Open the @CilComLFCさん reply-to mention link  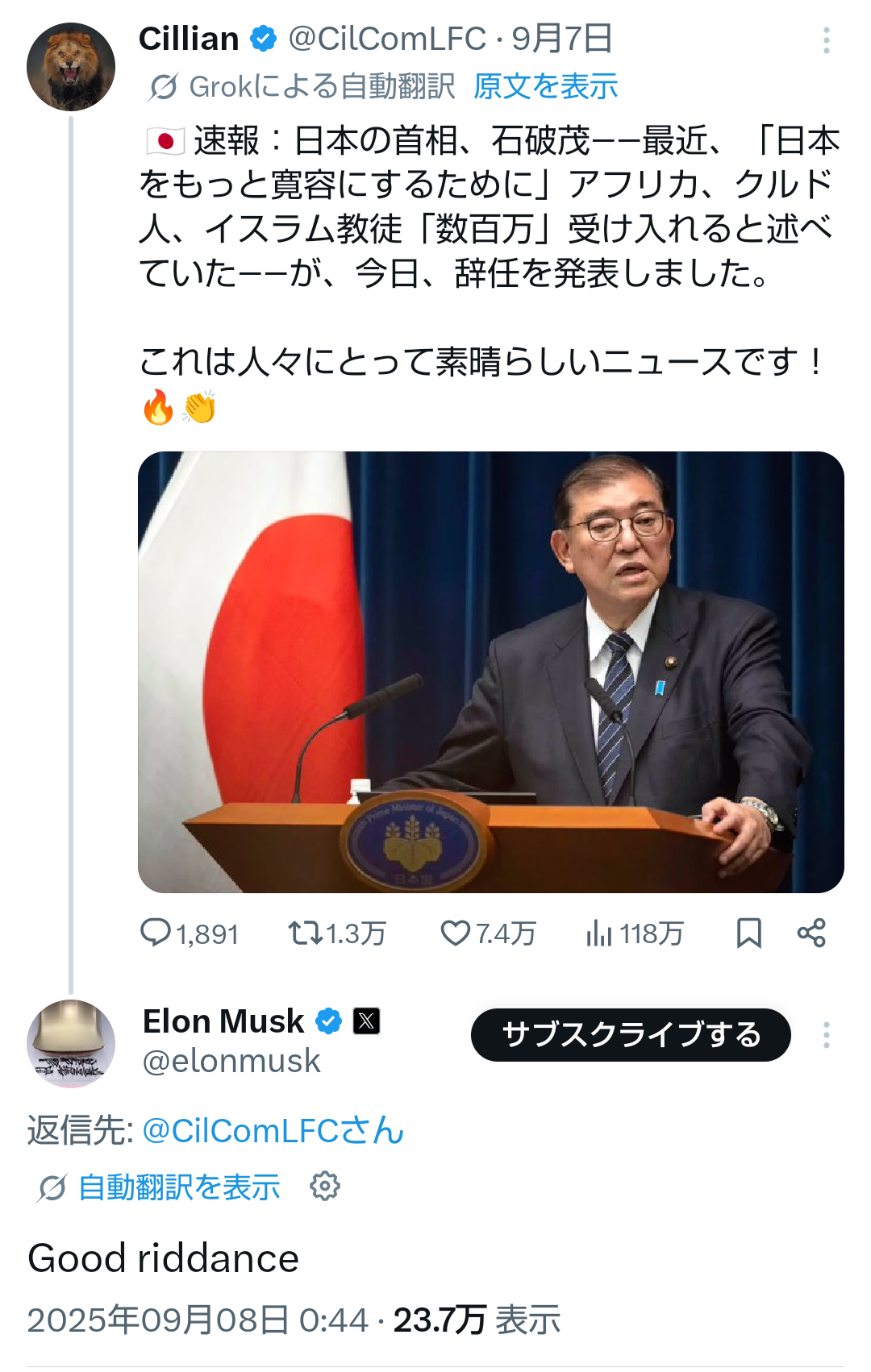(273, 1130)
